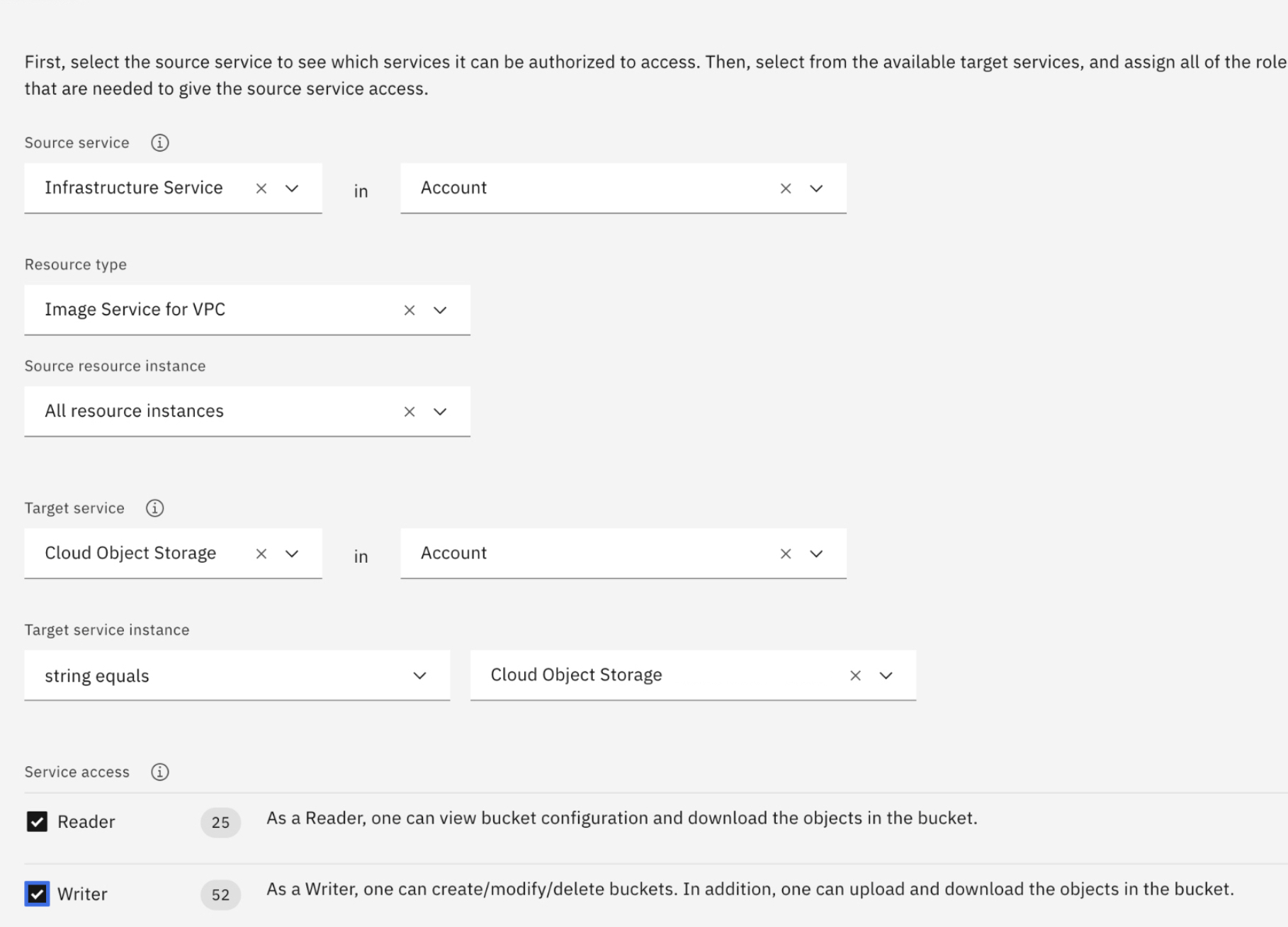The width and height of the screenshot is (1288, 927).
Task: Open the Source service info tooltip
Action: (160, 142)
